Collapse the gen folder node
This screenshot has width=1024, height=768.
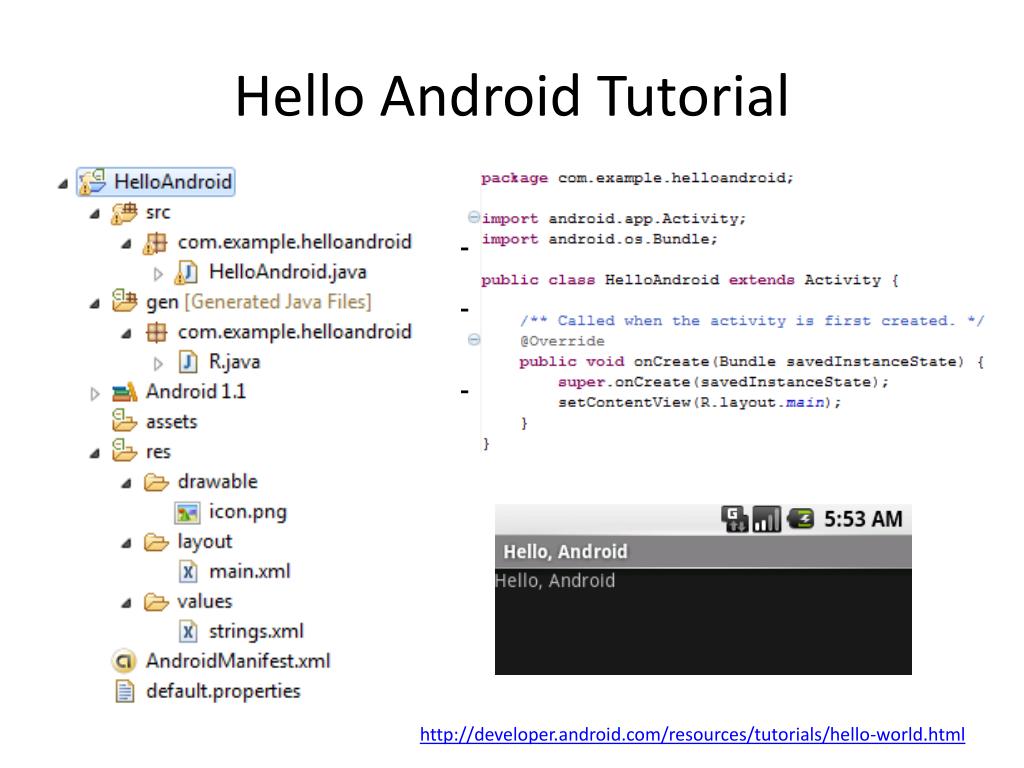coord(95,304)
